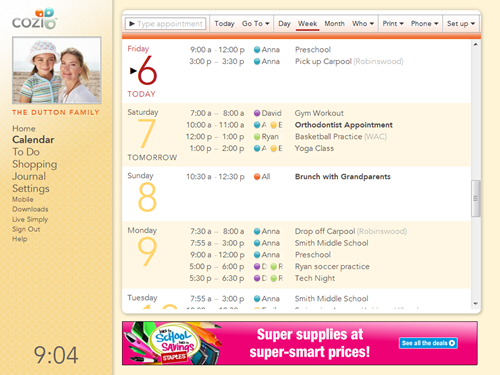
Task: Click the arrow icon in appointment field
Action: [132, 24]
